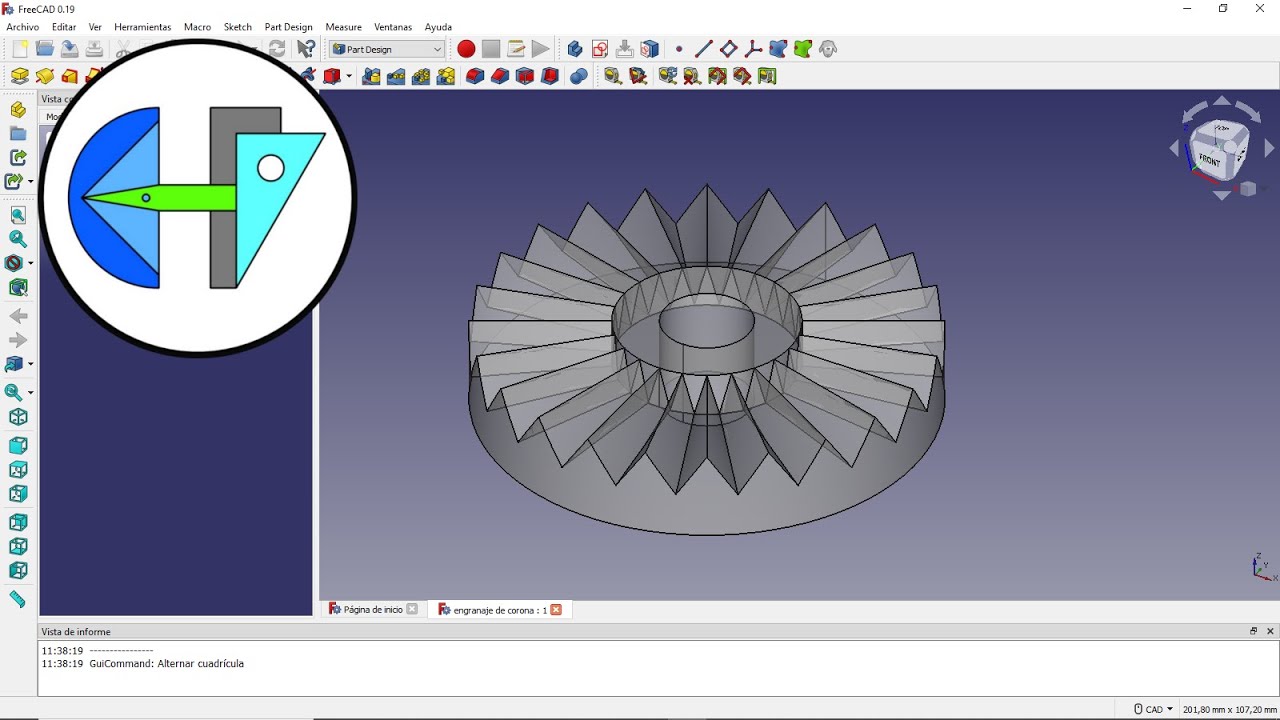Open the Ventanas menu

393,27
